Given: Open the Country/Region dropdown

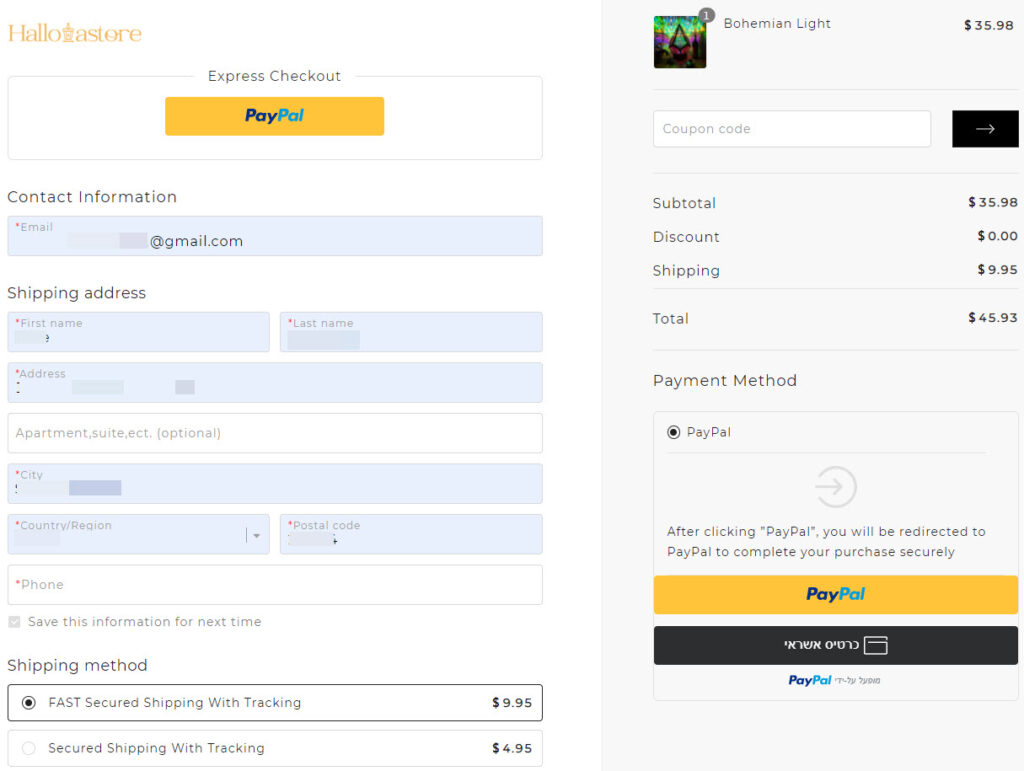Looking at the screenshot, I should click(138, 534).
